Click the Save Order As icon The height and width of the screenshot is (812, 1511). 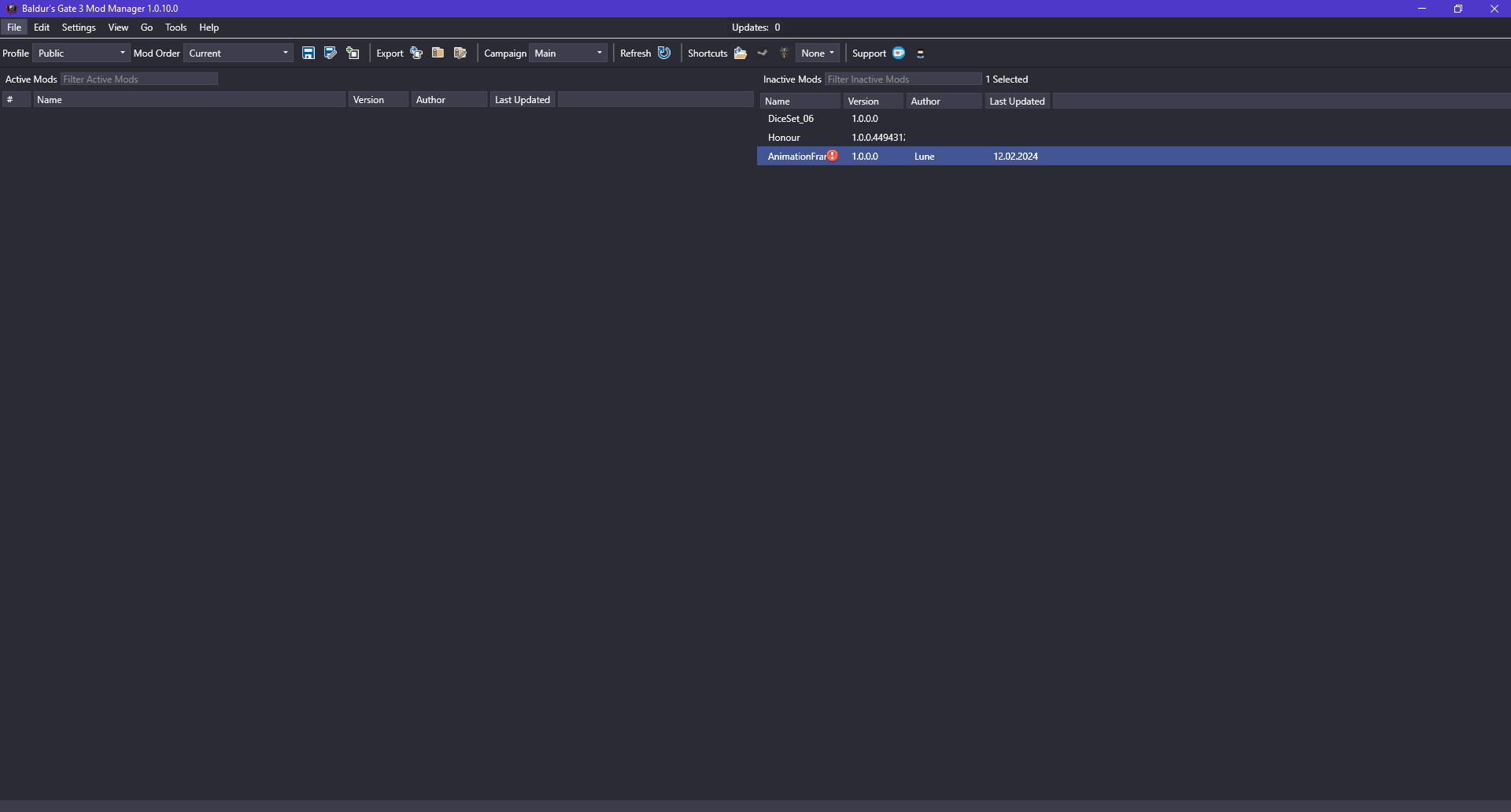tap(331, 53)
